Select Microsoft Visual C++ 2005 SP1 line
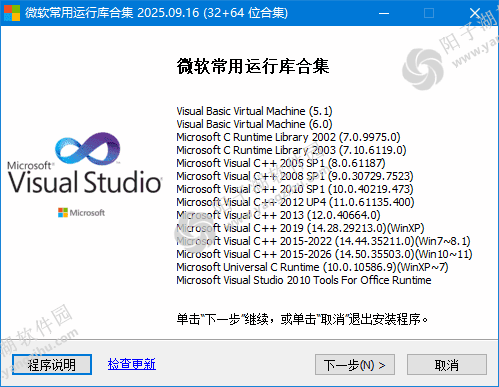 tap(281, 163)
